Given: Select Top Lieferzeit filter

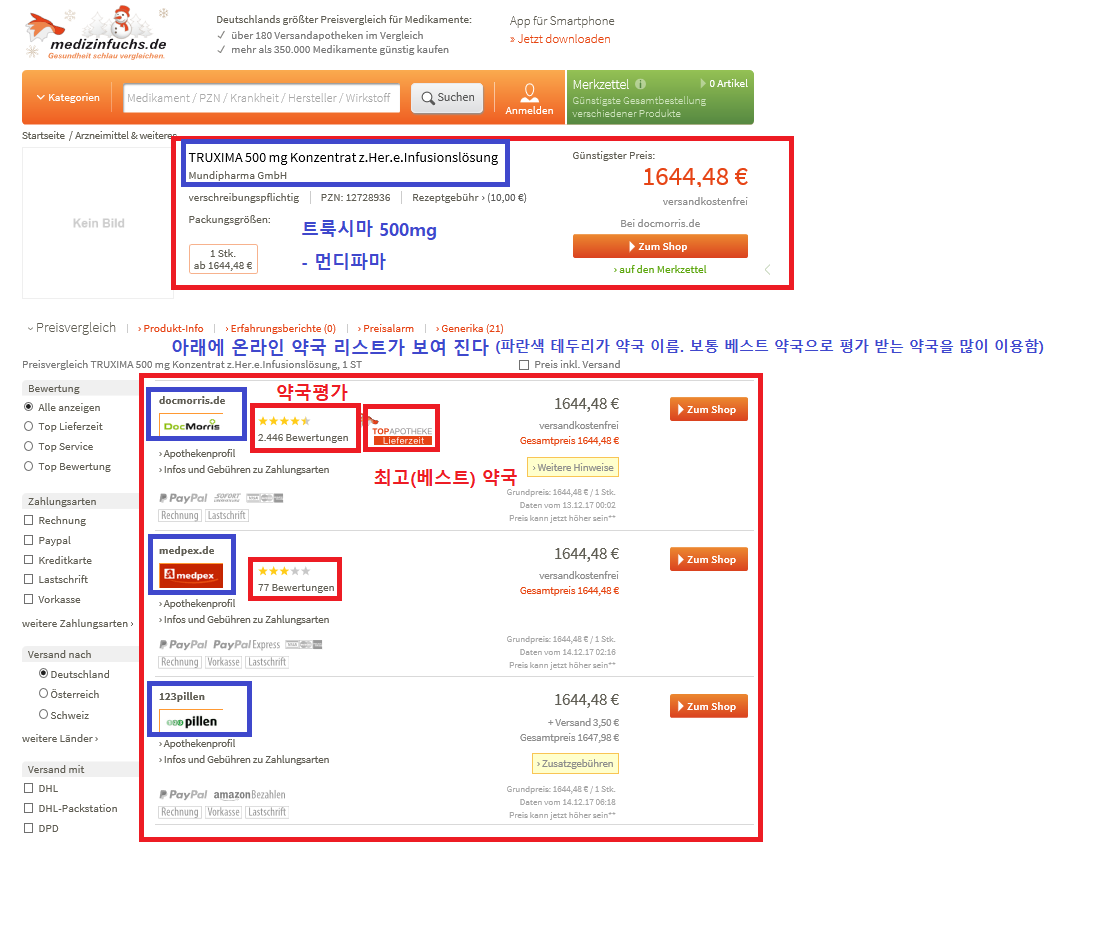Looking at the screenshot, I should coord(29,426).
